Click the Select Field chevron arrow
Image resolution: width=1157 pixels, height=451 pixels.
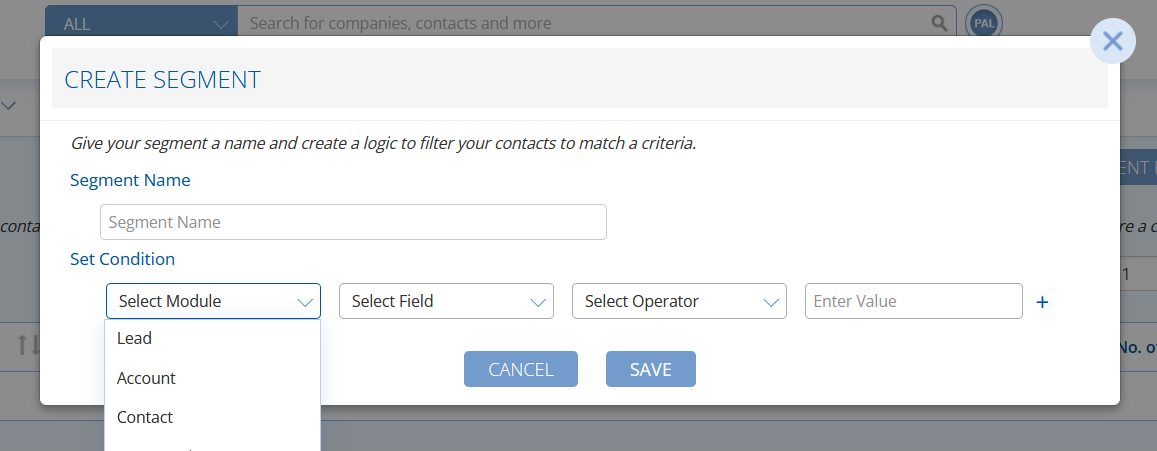coord(538,303)
